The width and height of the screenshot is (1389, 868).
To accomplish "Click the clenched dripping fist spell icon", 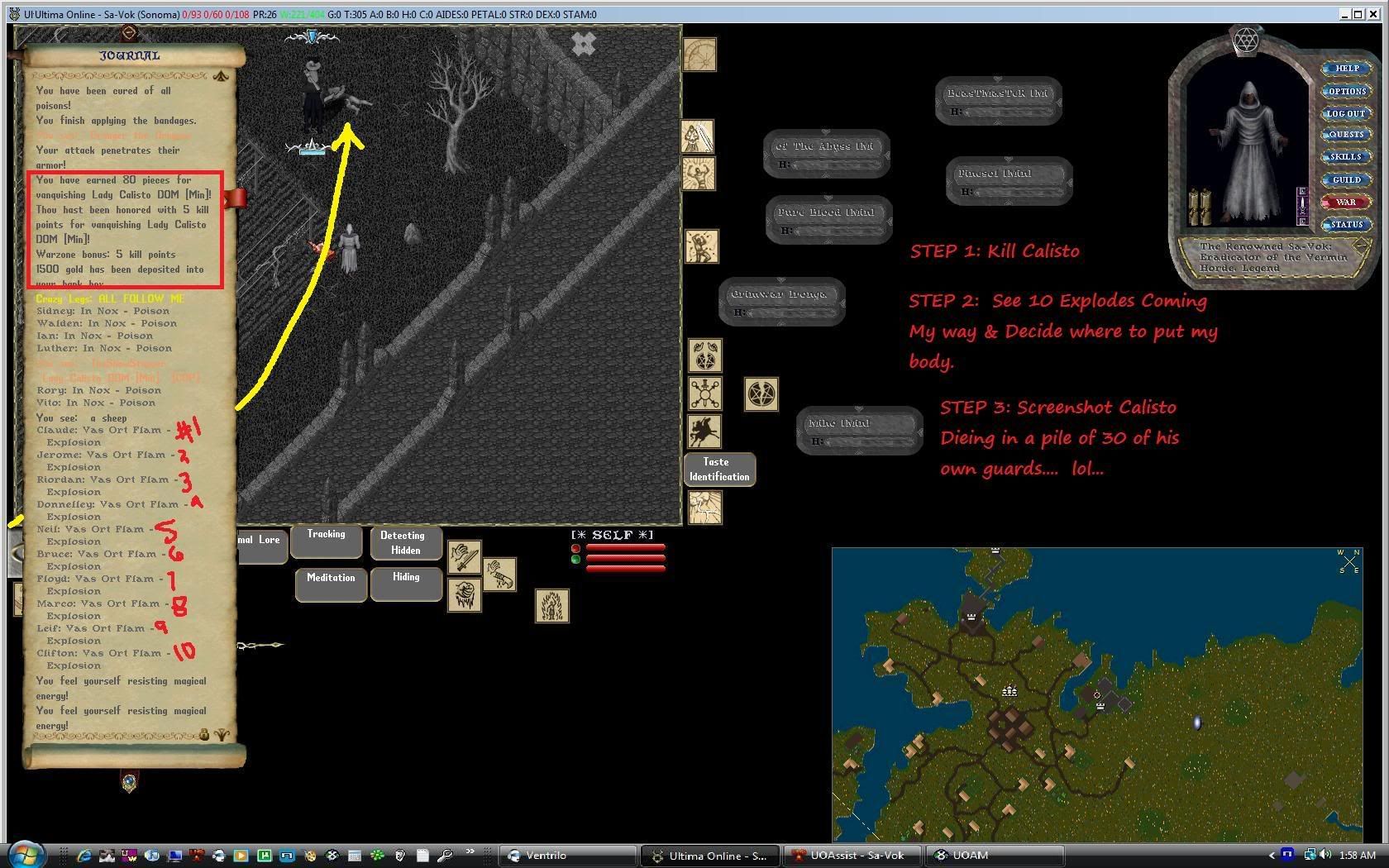I will tap(465, 594).
